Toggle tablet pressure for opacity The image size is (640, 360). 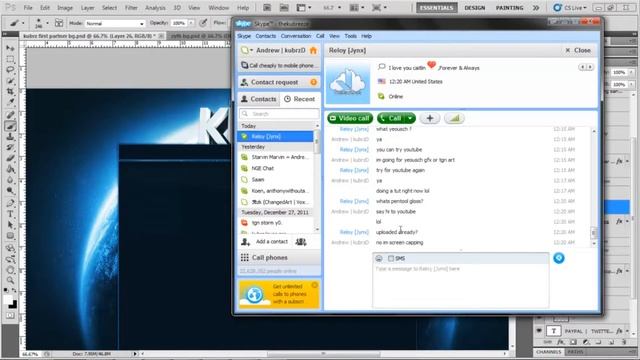tap(203, 23)
